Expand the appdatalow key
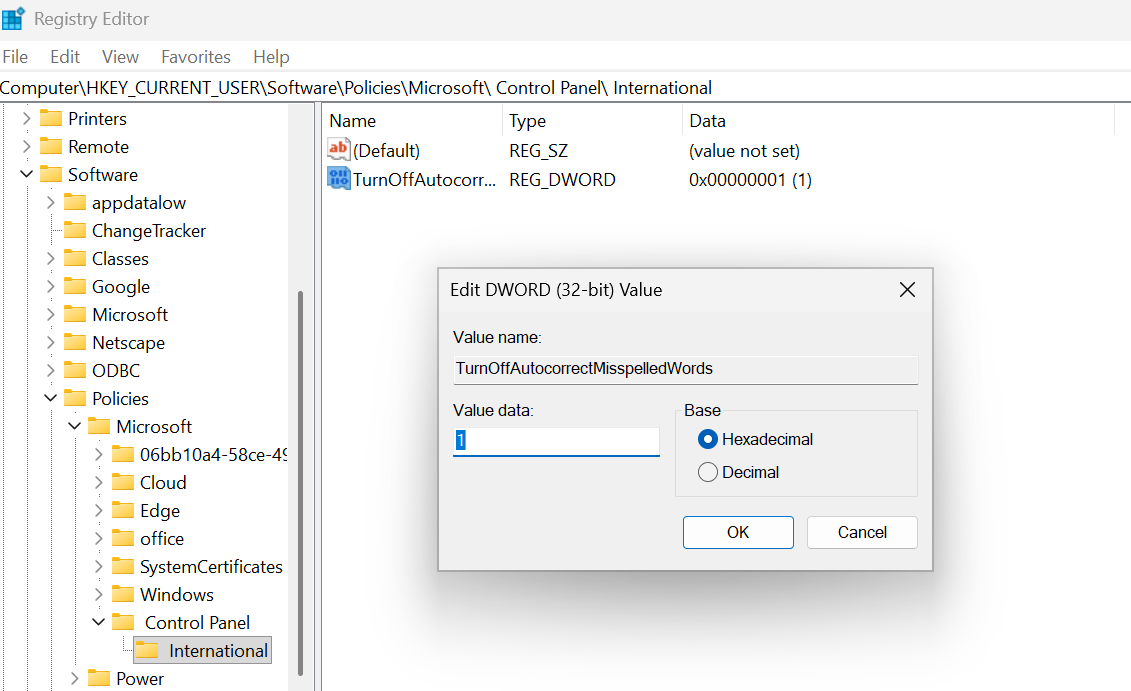Image resolution: width=1131 pixels, height=691 pixels. pyautogui.click(x=50, y=203)
